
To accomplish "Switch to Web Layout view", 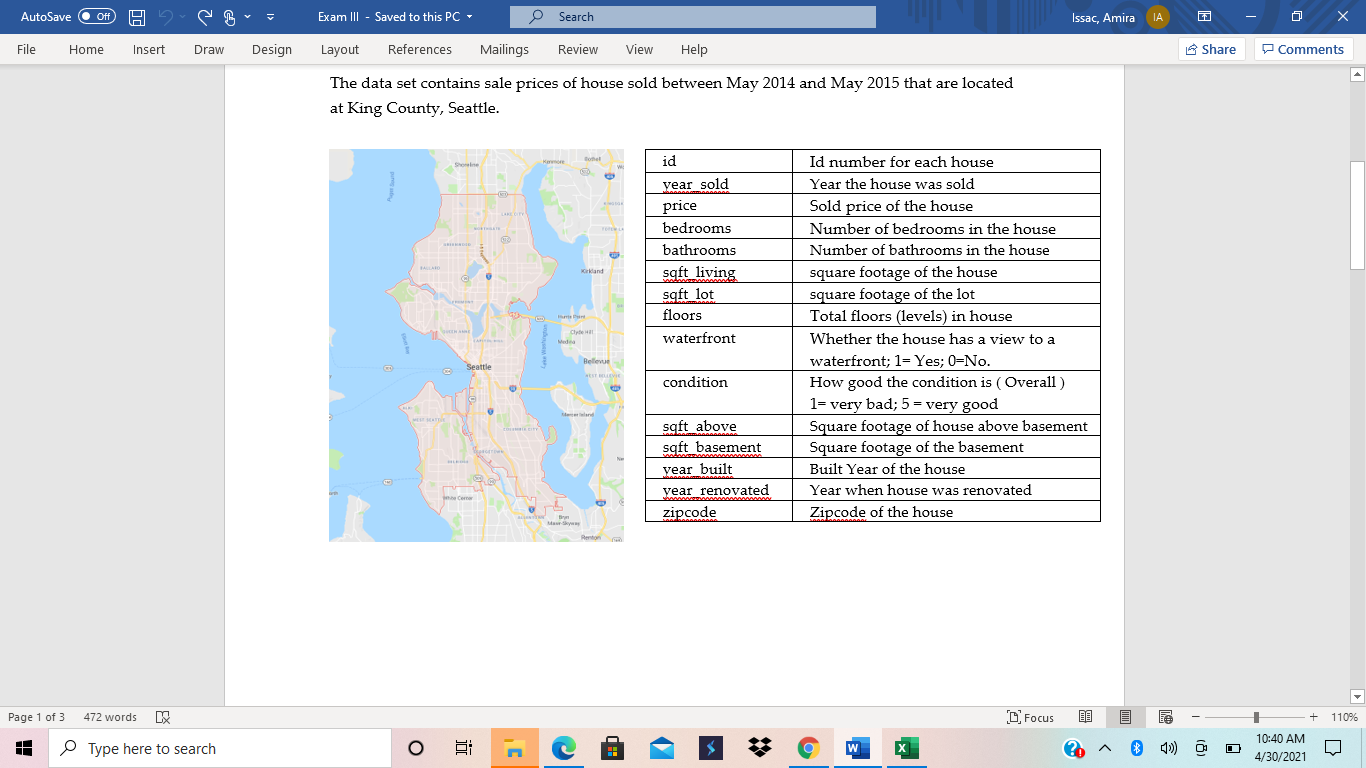I will coord(1165,717).
